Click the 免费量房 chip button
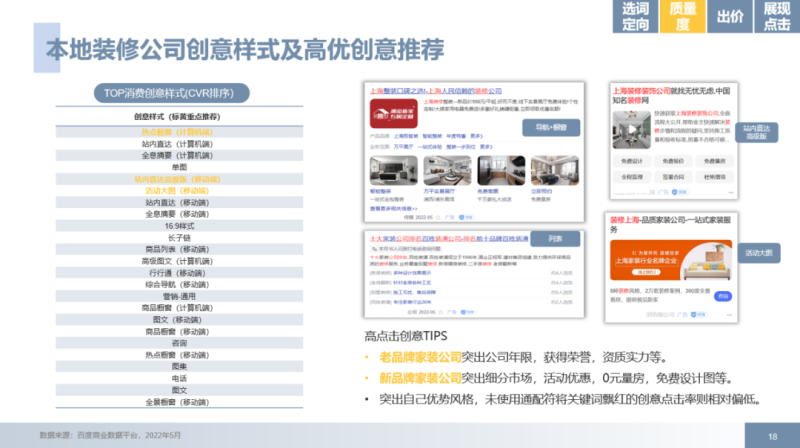 (714, 161)
